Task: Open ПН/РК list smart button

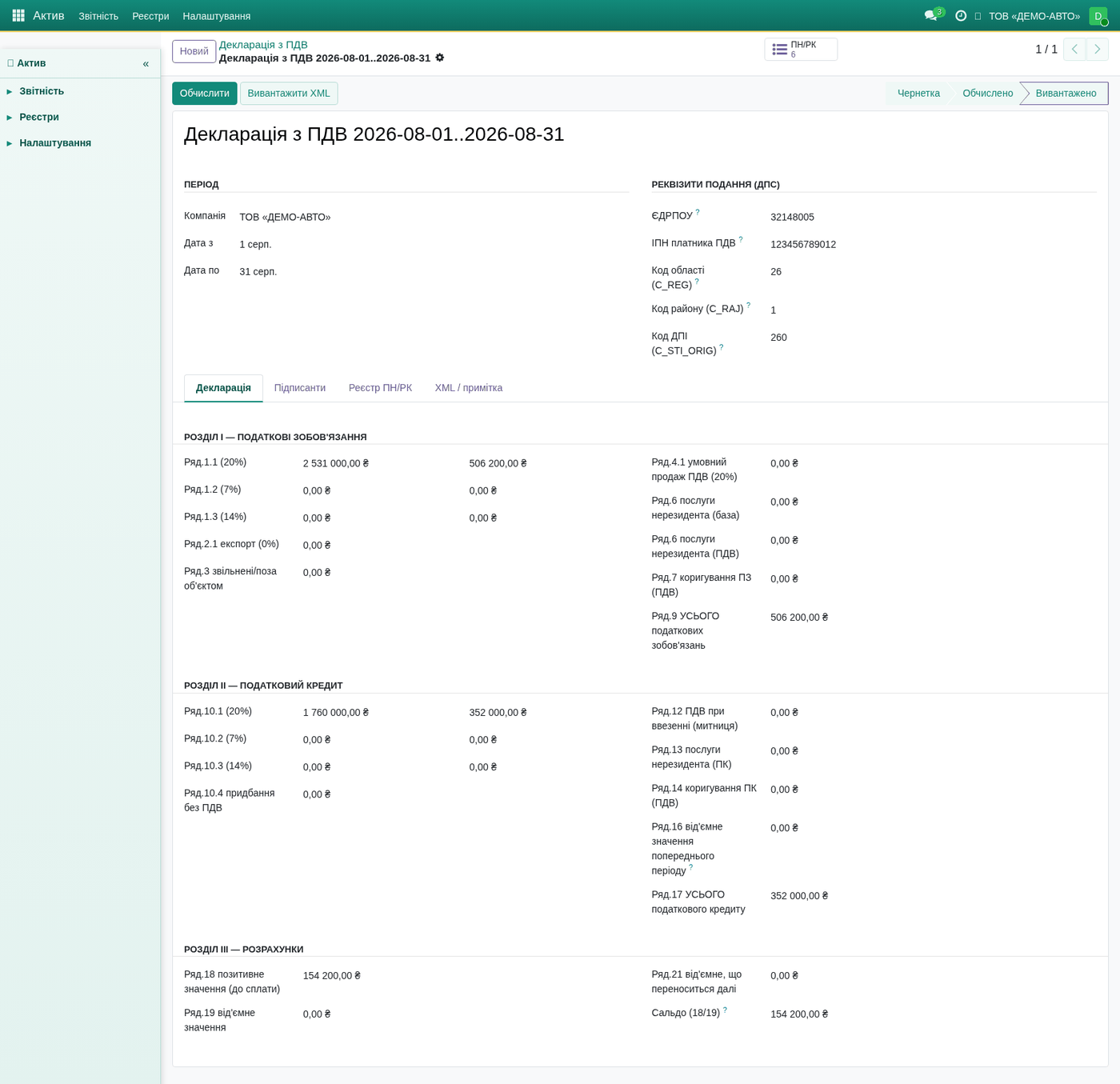Action: click(801, 50)
